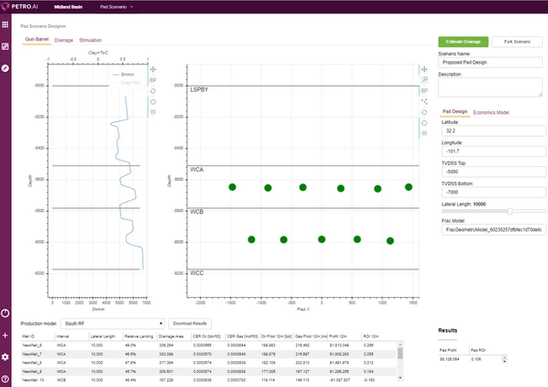Reset the Shmin log chart view
Viewport: 548px width, 387px height.
coord(153,91)
